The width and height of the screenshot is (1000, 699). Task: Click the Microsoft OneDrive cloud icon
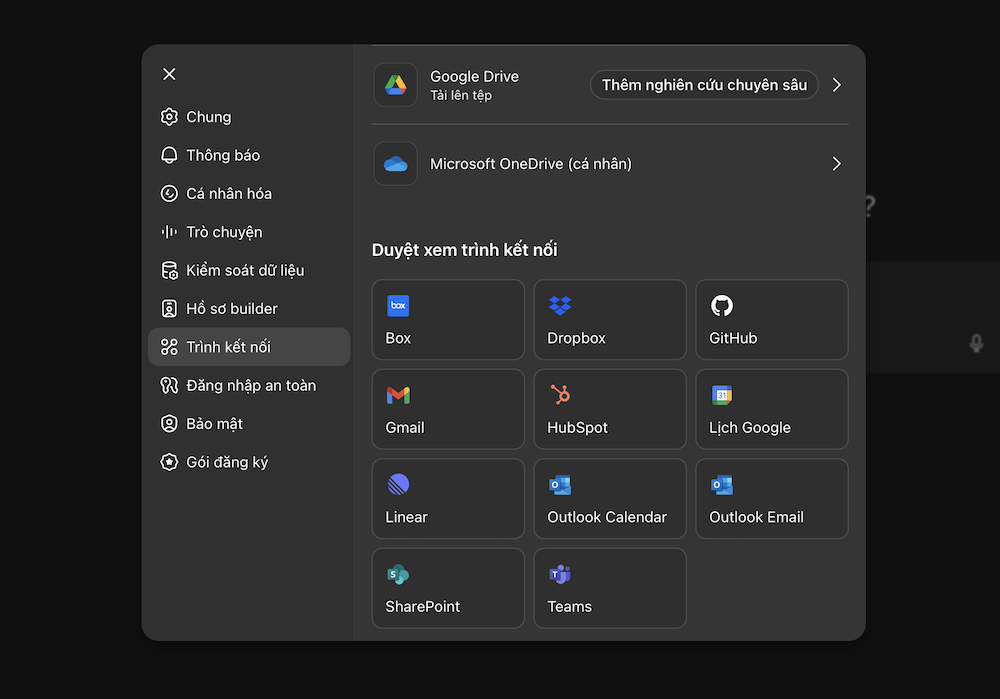(395, 164)
